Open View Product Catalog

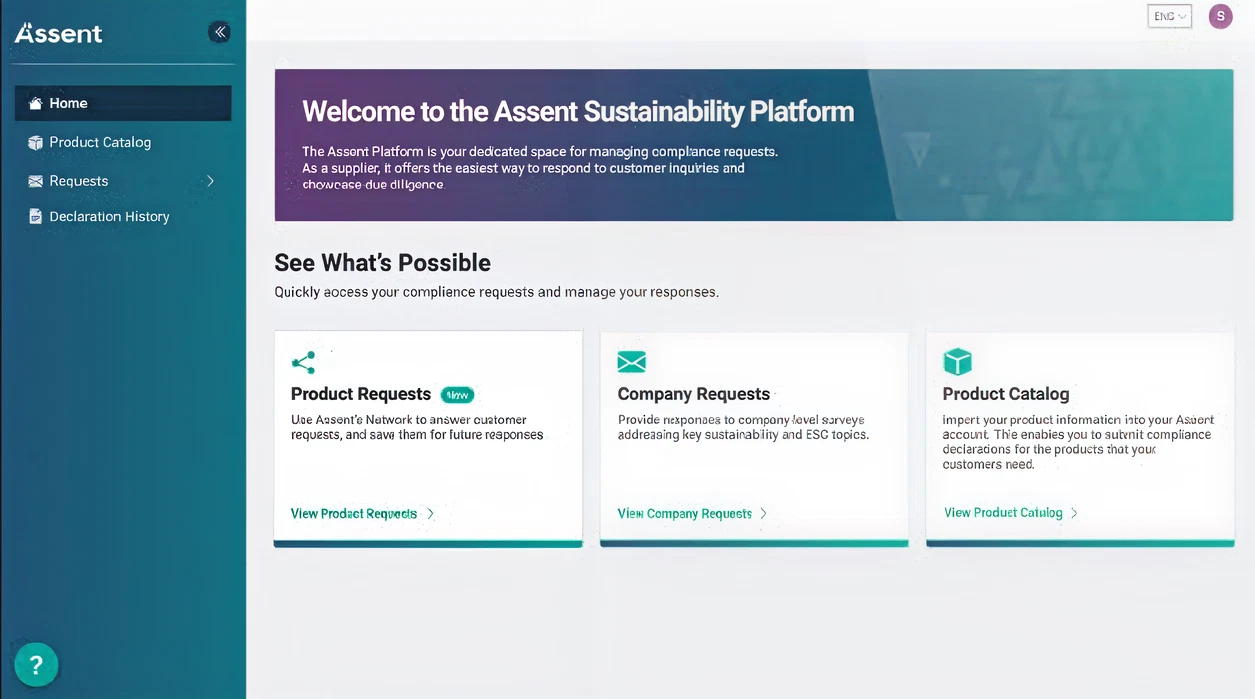1004,512
